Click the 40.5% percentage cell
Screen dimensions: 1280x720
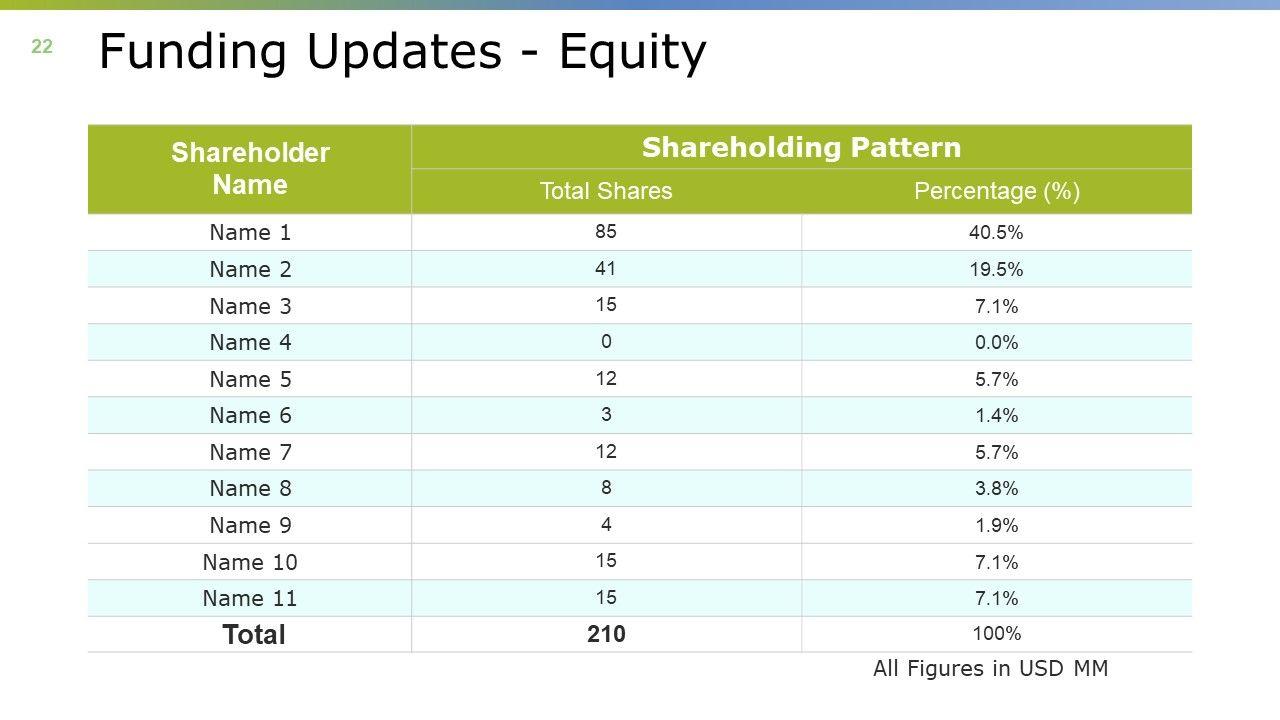pos(997,233)
